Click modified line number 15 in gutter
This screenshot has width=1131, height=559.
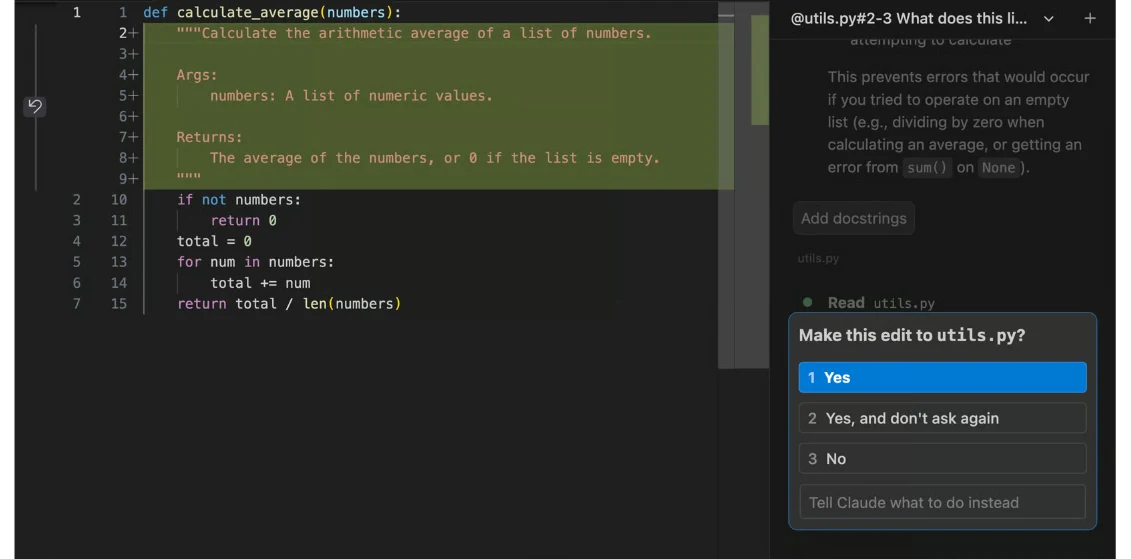[x=119, y=304]
